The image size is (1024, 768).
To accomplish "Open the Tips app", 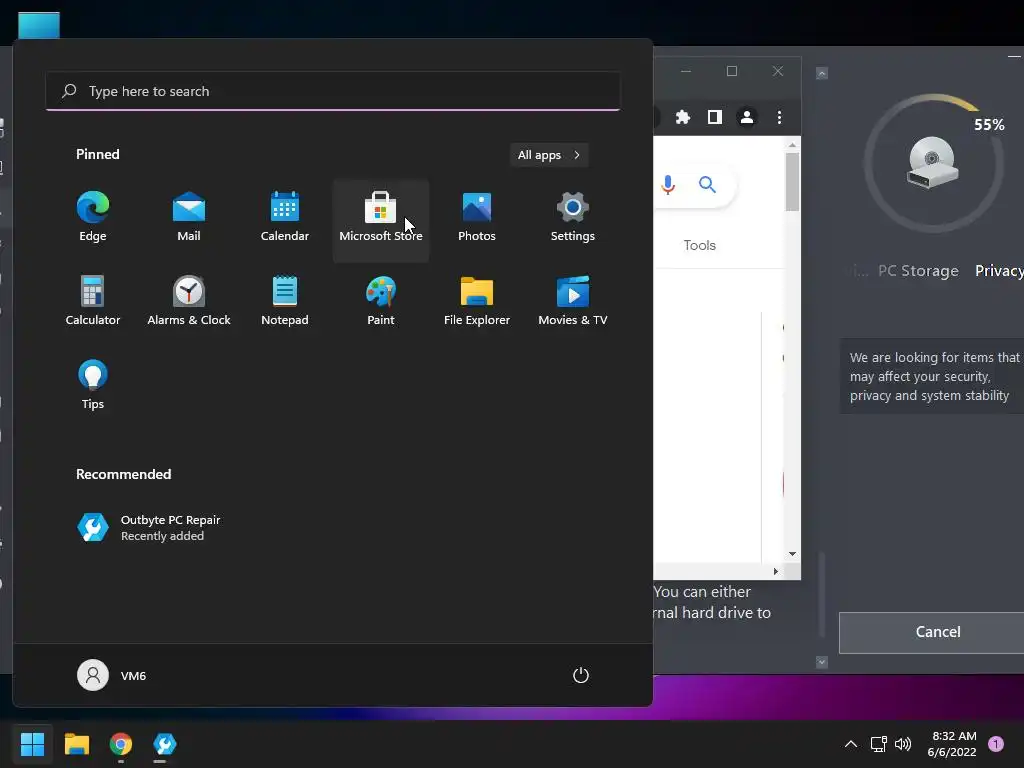I will point(93,385).
